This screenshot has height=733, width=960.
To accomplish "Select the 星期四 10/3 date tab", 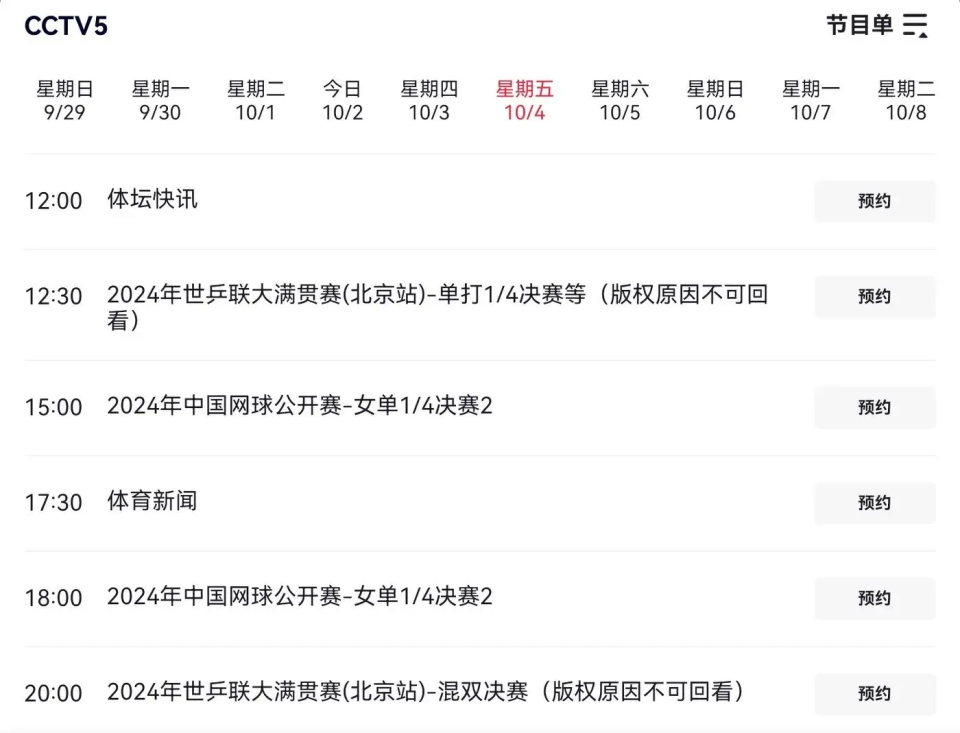I will point(429,101).
